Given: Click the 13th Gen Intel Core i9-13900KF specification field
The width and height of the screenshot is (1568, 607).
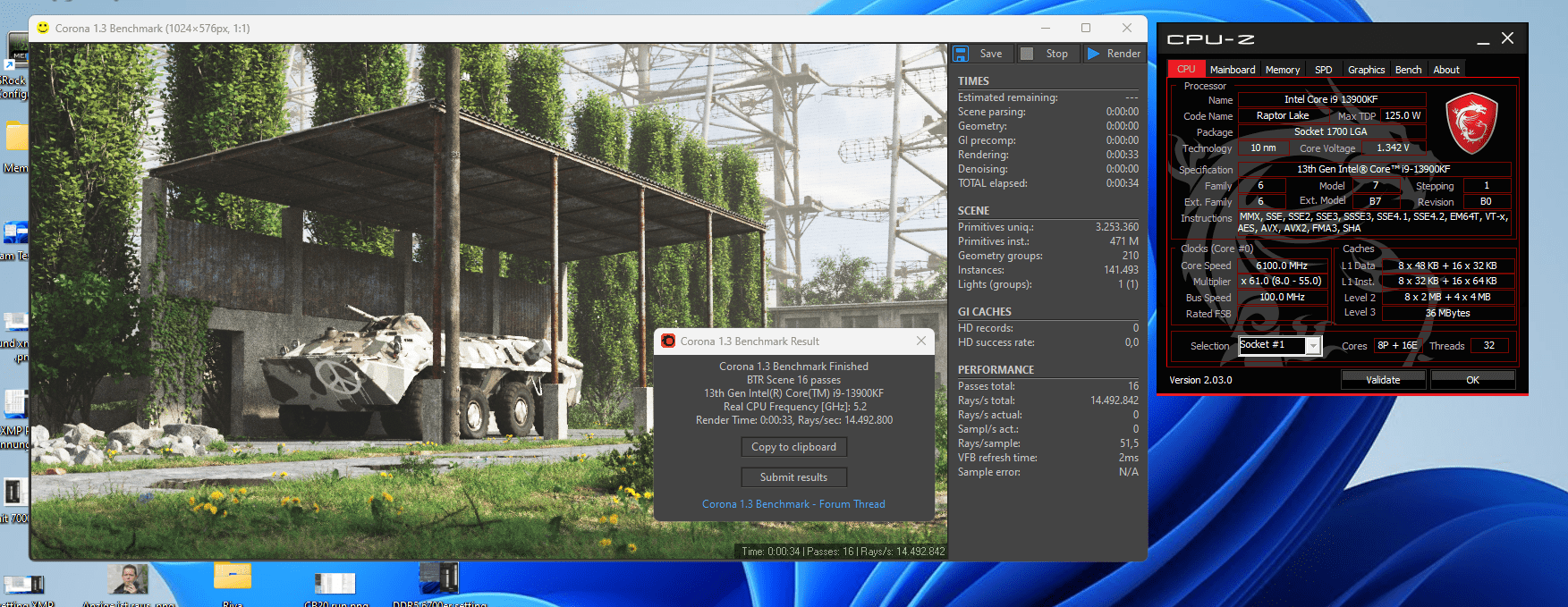Looking at the screenshot, I should pyautogui.click(x=1374, y=169).
